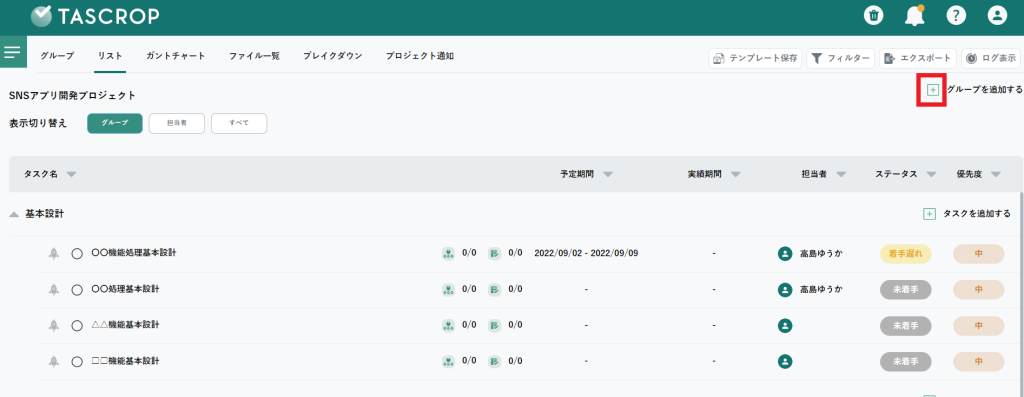Click the TASCROP logo

click(x=95, y=16)
